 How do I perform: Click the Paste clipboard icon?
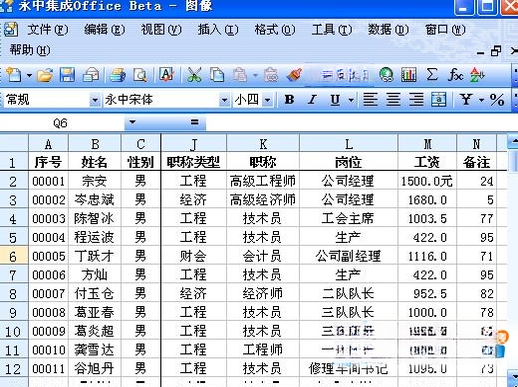[239, 75]
